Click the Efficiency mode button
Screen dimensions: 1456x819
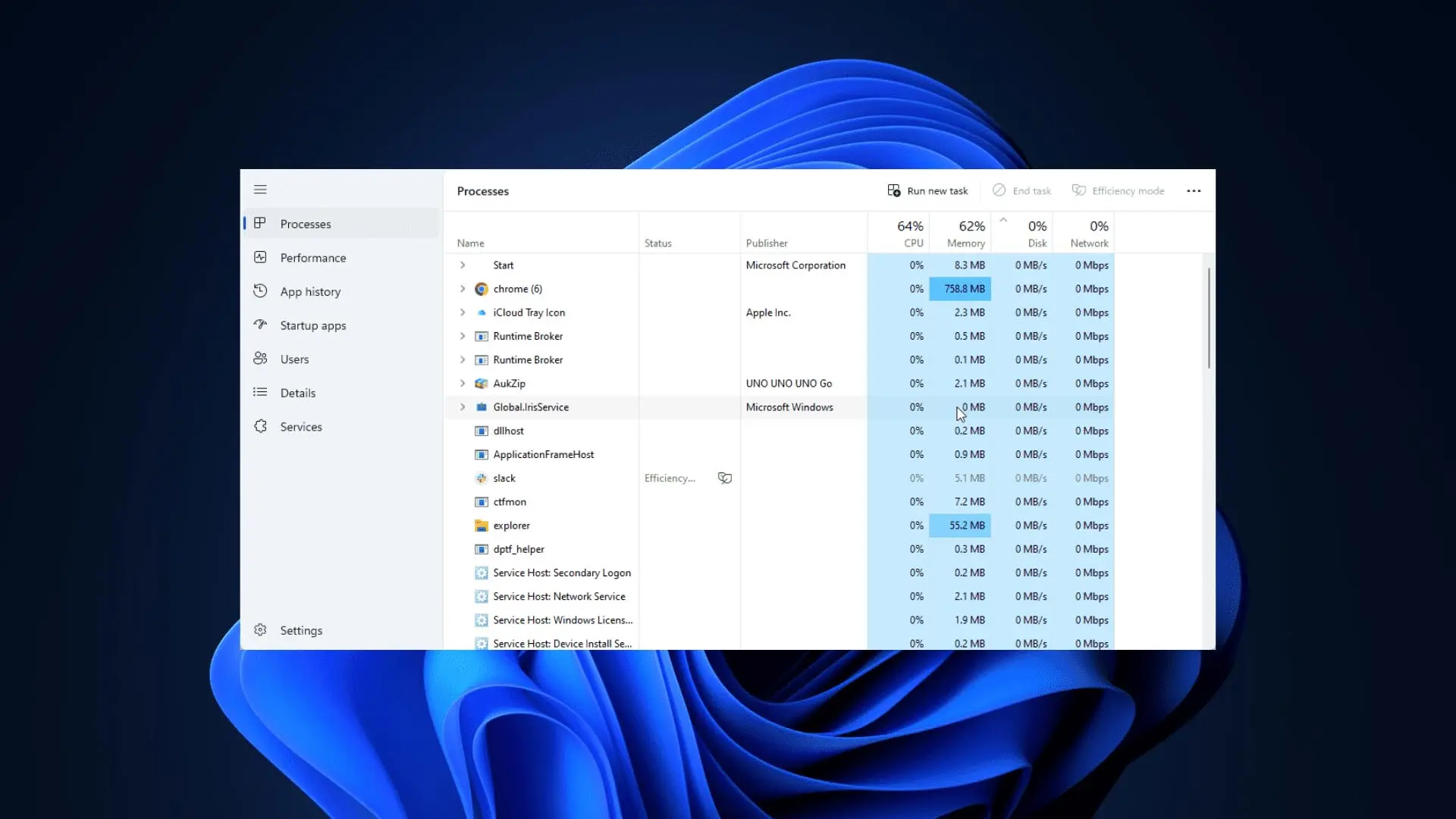pos(1118,191)
